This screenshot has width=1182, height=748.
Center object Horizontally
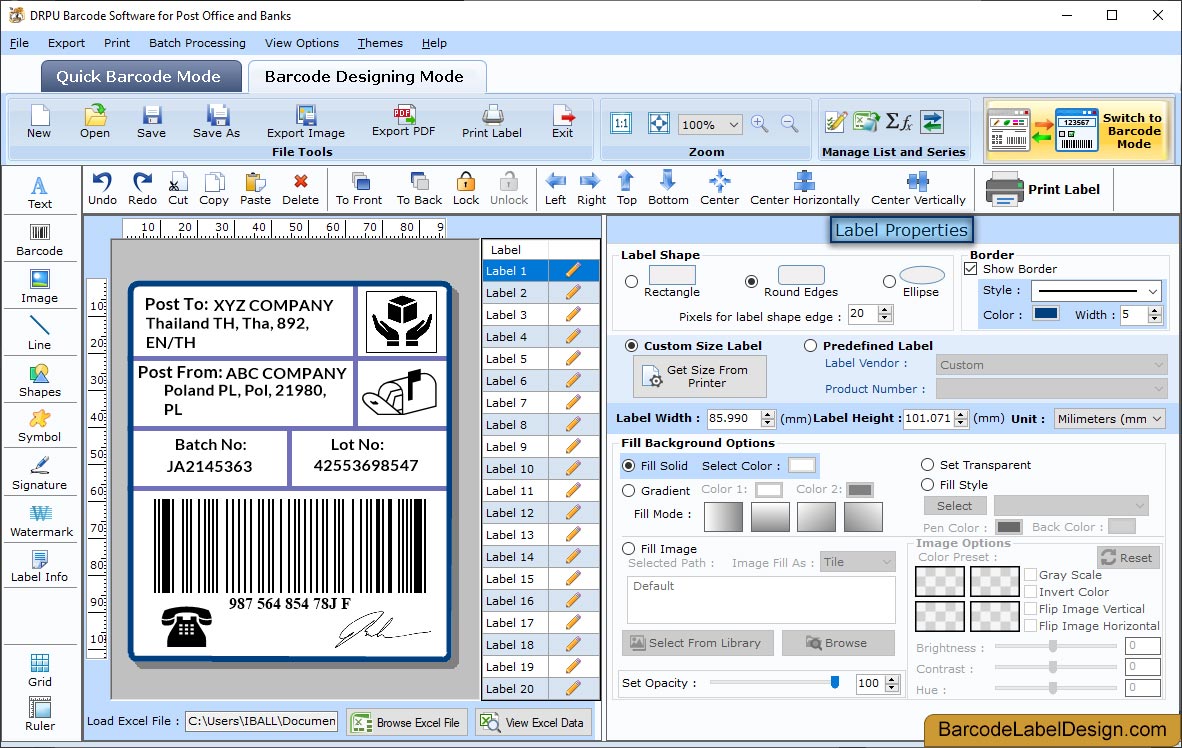pos(804,189)
